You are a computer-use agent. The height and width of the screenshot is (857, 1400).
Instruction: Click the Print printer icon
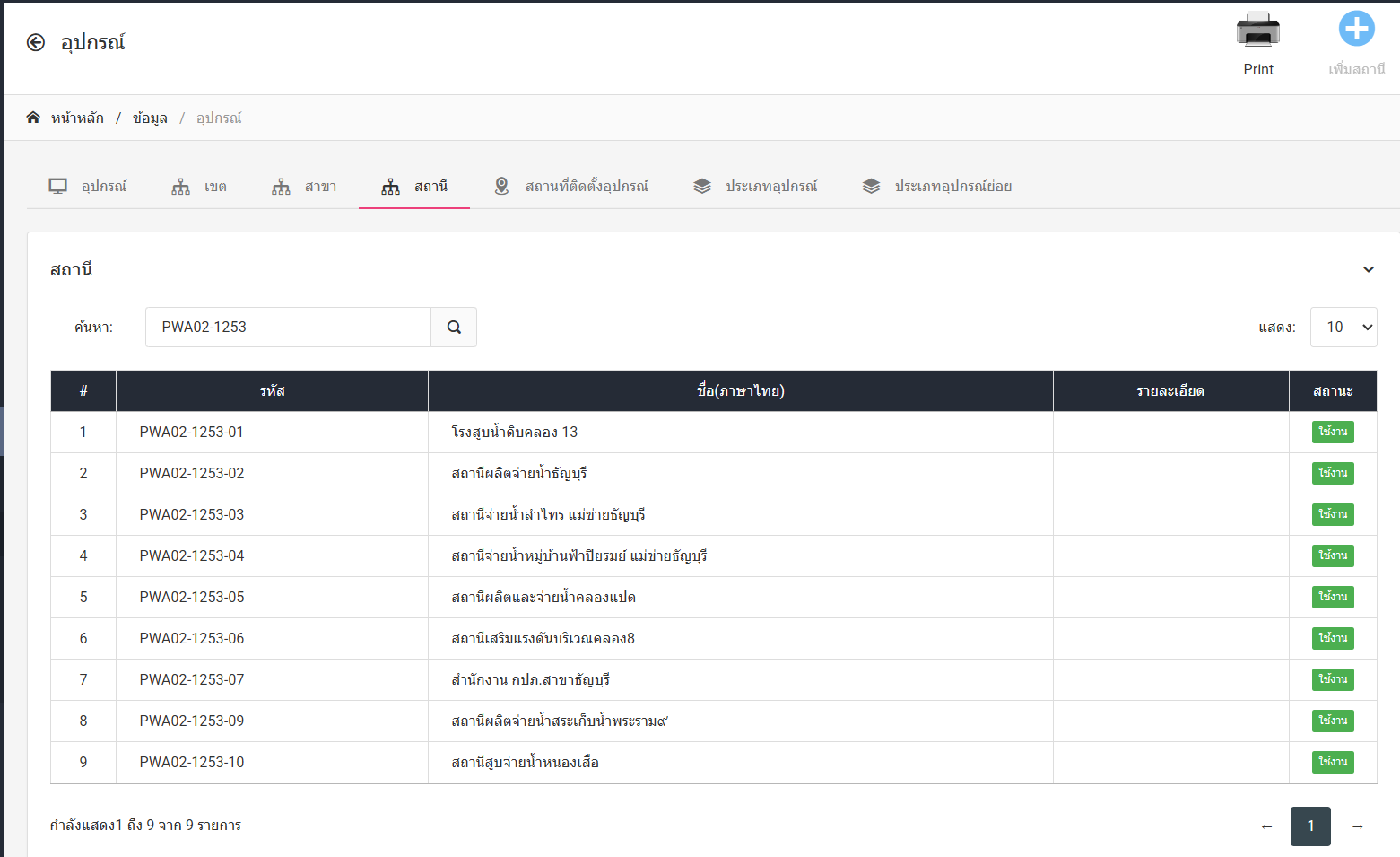1257,30
